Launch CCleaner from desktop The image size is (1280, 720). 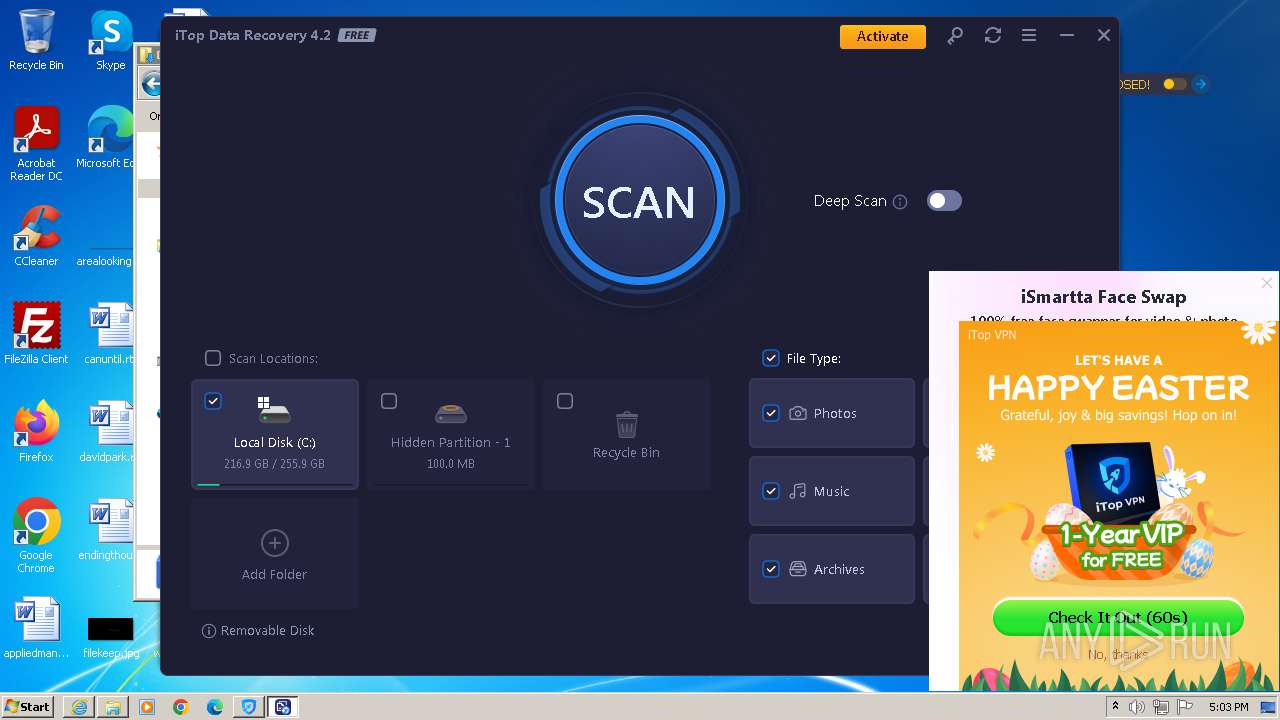pyautogui.click(x=36, y=236)
